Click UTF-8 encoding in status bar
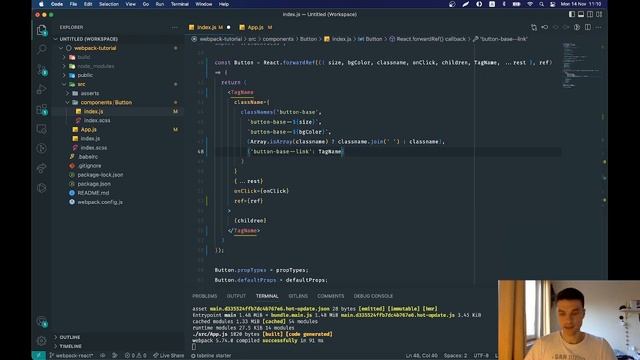The width and height of the screenshot is (640, 360). pos(481,356)
